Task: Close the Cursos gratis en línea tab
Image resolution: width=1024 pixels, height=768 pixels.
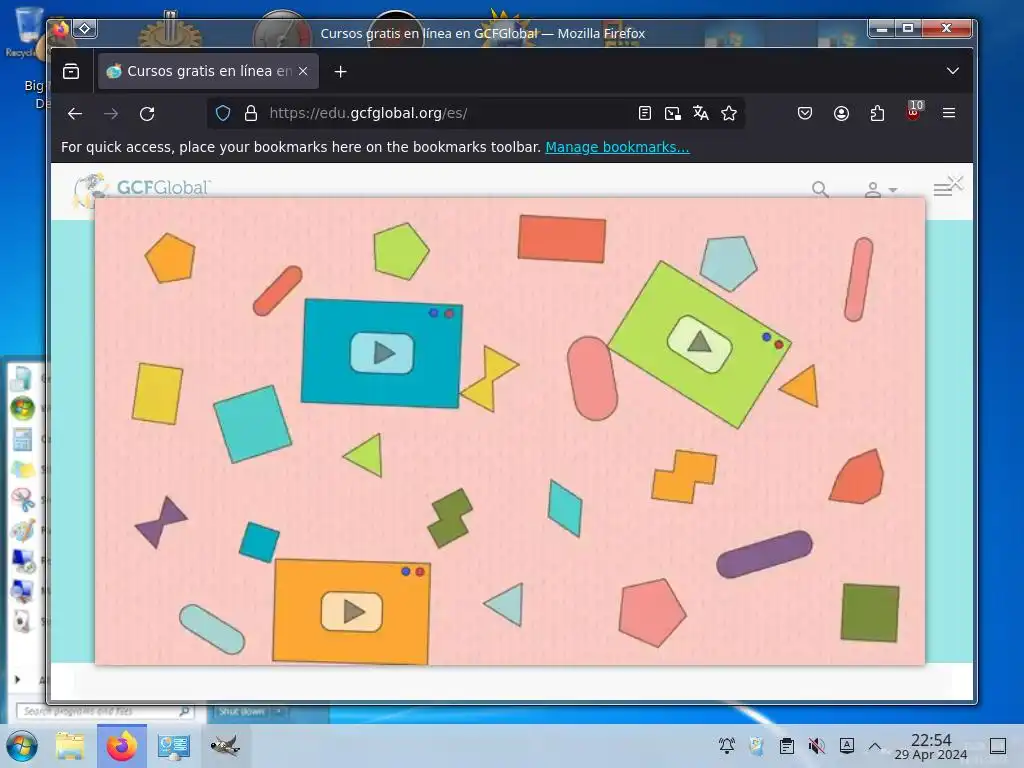Action: tap(303, 71)
